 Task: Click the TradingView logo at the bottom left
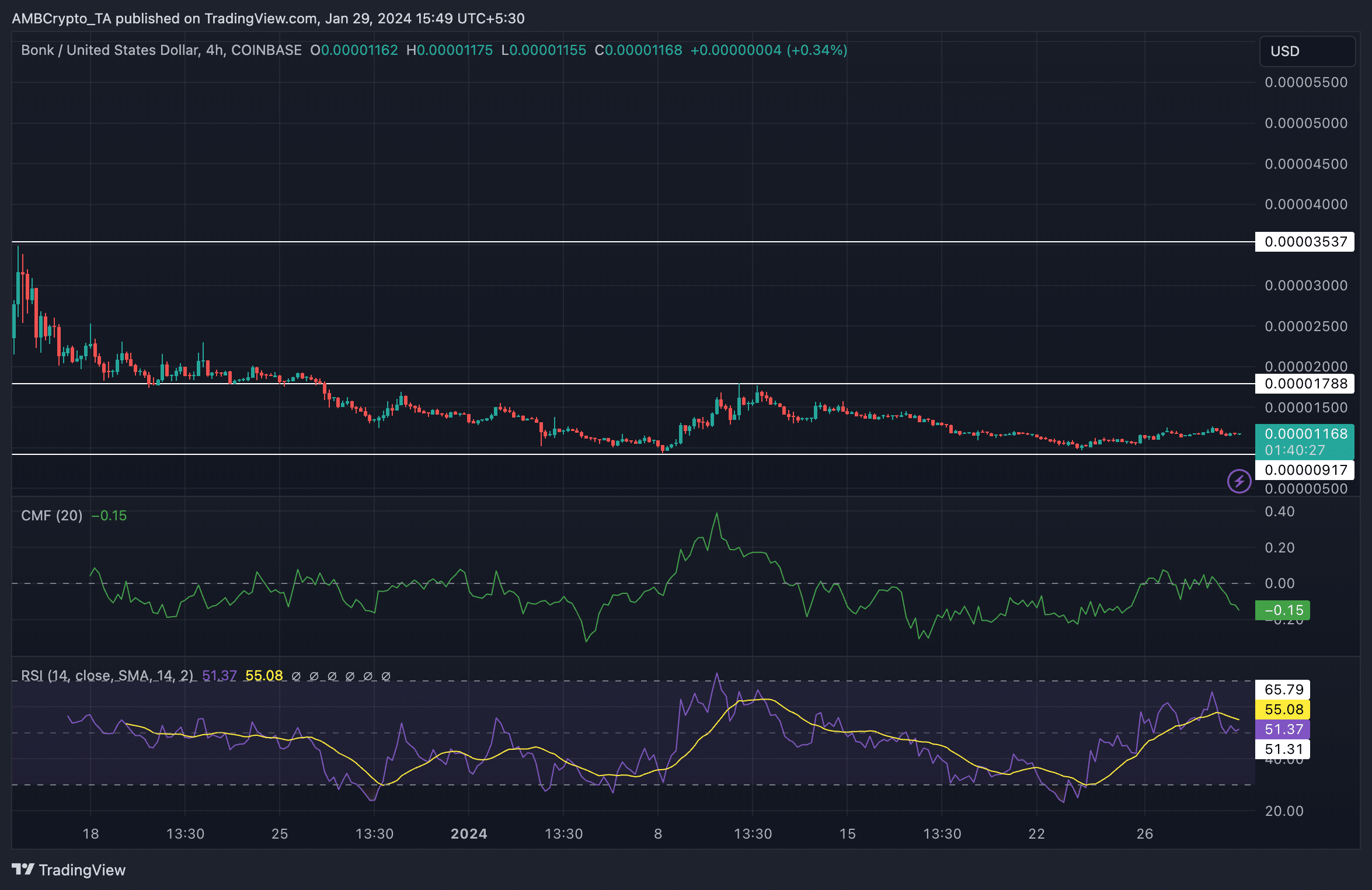[69, 870]
